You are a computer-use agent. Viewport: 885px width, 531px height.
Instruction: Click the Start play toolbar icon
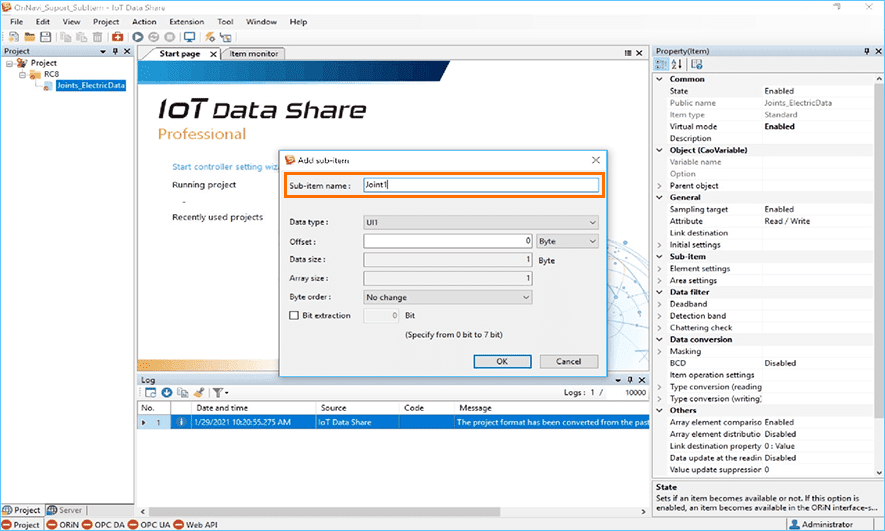pyautogui.click(x=138, y=37)
